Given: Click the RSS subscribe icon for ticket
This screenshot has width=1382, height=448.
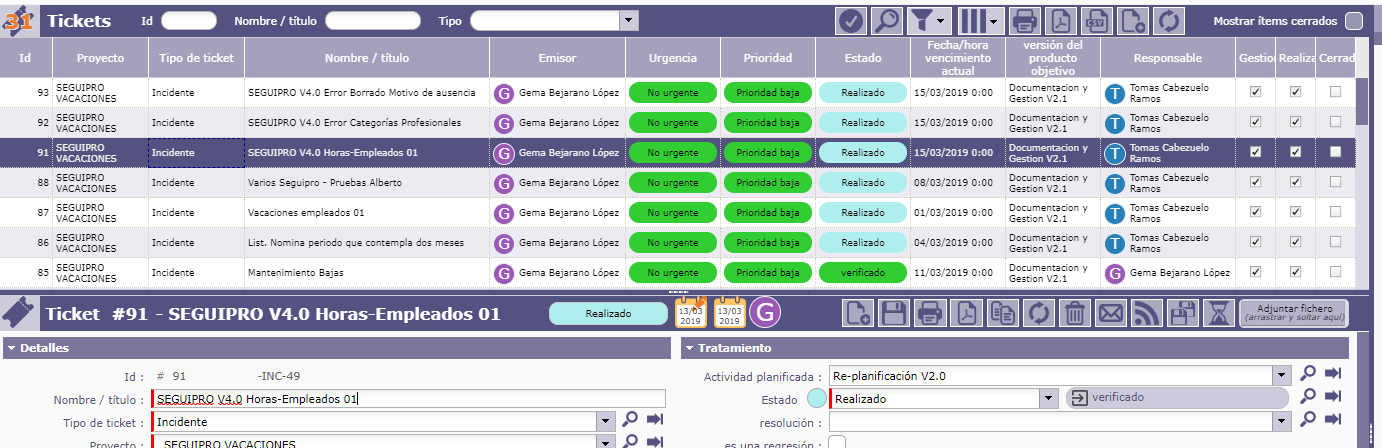Looking at the screenshot, I should [1145, 313].
